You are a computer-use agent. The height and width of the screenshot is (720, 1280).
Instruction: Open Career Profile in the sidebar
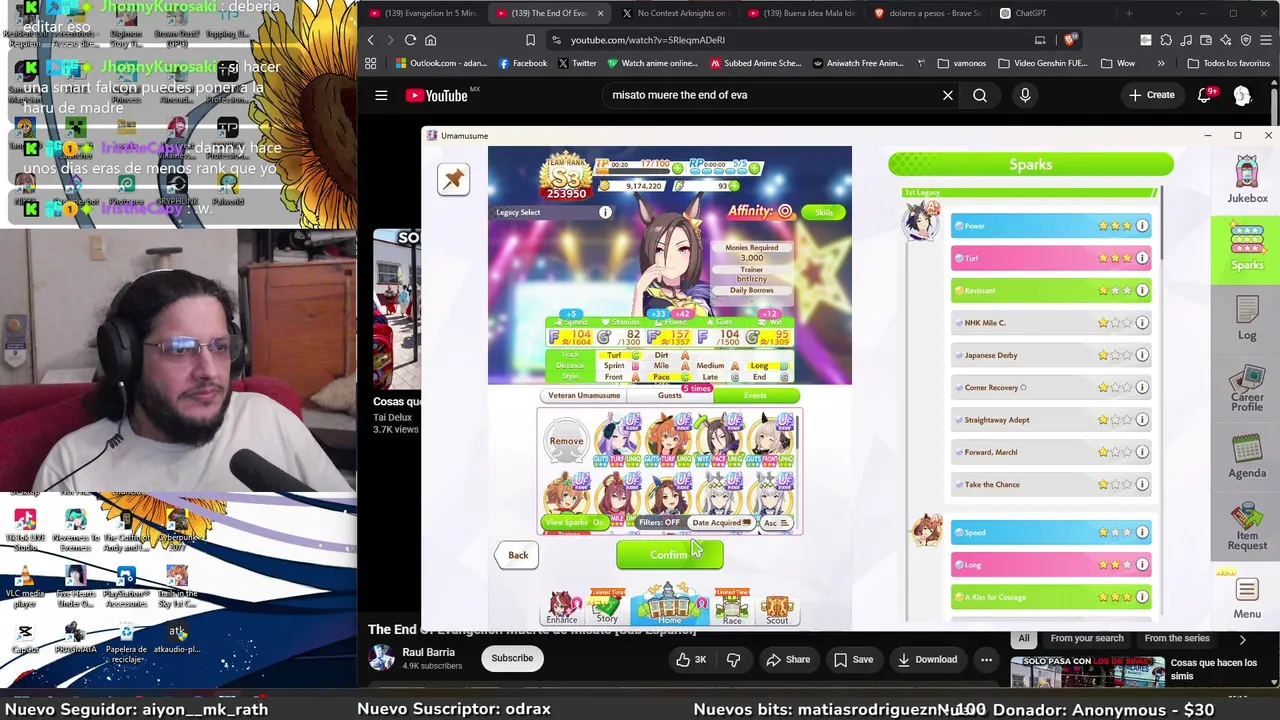tap(1247, 390)
